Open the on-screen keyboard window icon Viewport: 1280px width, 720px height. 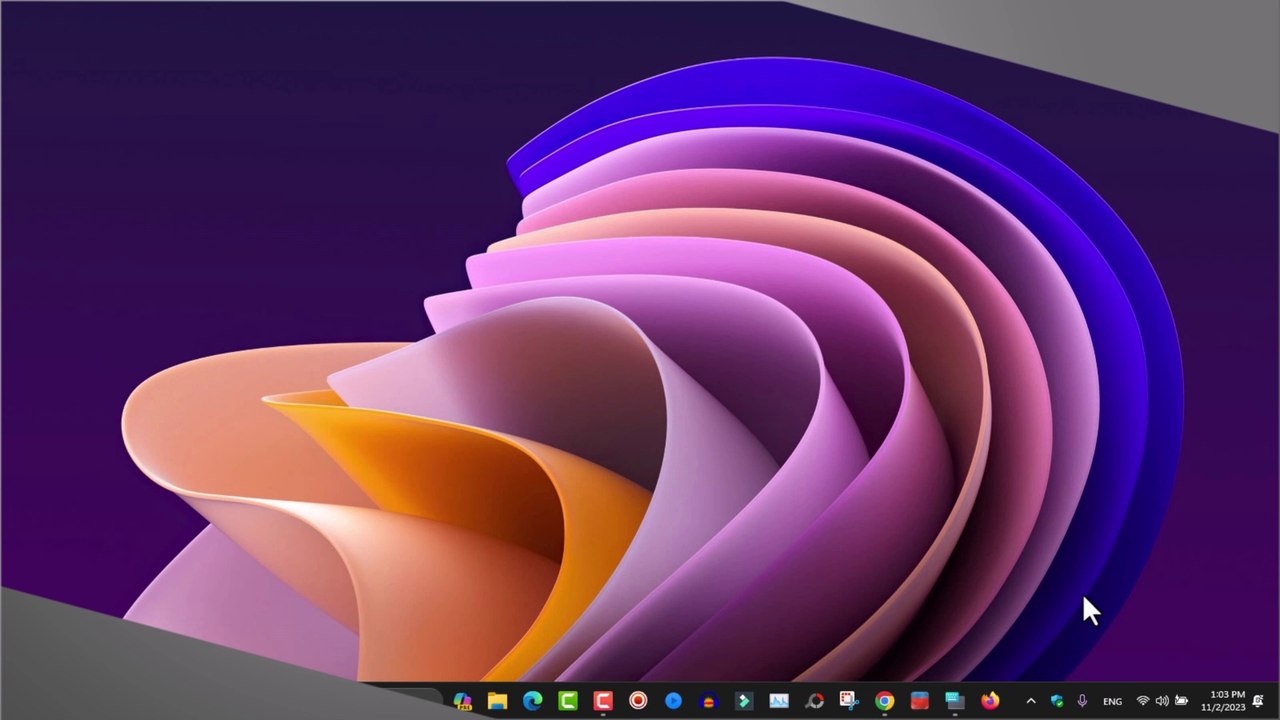954,701
